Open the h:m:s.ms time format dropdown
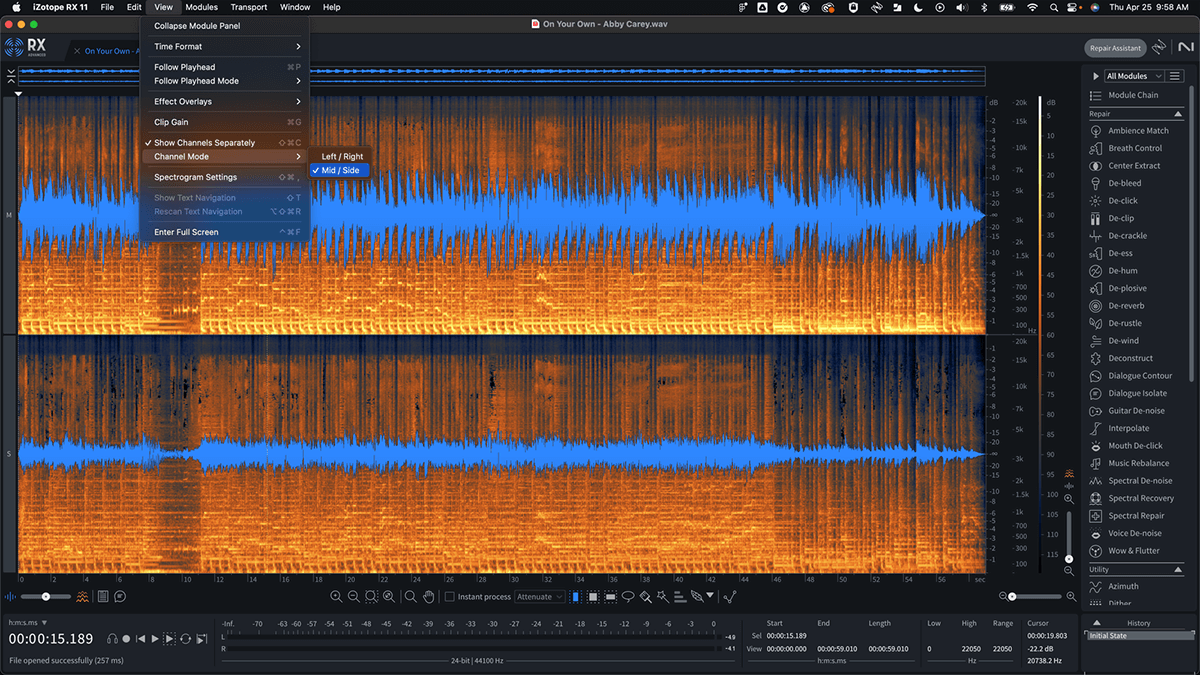This screenshot has height=675, width=1200. pyautogui.click(x=28, y=623)
